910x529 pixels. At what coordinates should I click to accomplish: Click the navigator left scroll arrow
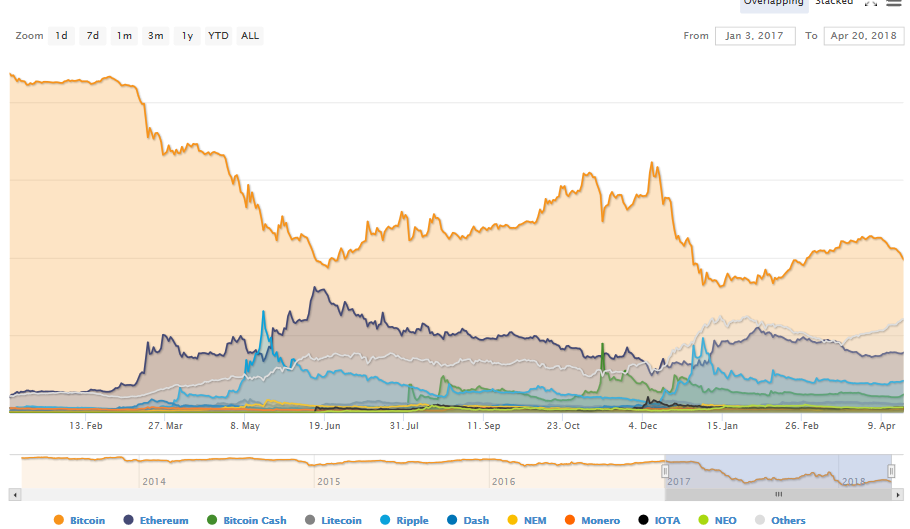(x=14, y=494)
